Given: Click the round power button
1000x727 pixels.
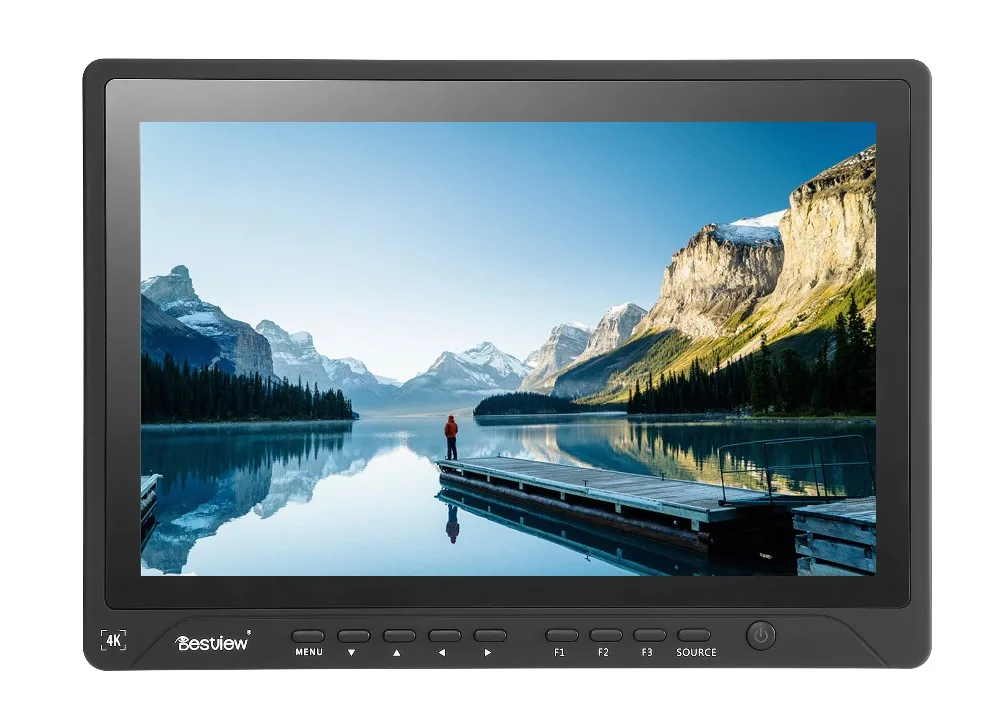Looking at the screenshot, I should (x=761, y=635).
